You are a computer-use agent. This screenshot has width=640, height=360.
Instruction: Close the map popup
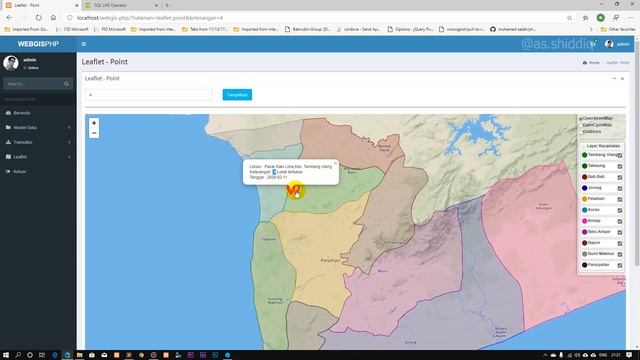[x=335, y=163]
